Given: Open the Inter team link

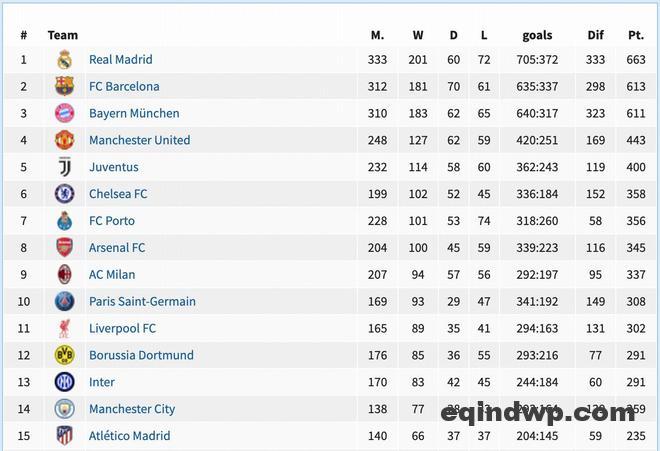Looking at the screenshot, I should tap(101, 382).
